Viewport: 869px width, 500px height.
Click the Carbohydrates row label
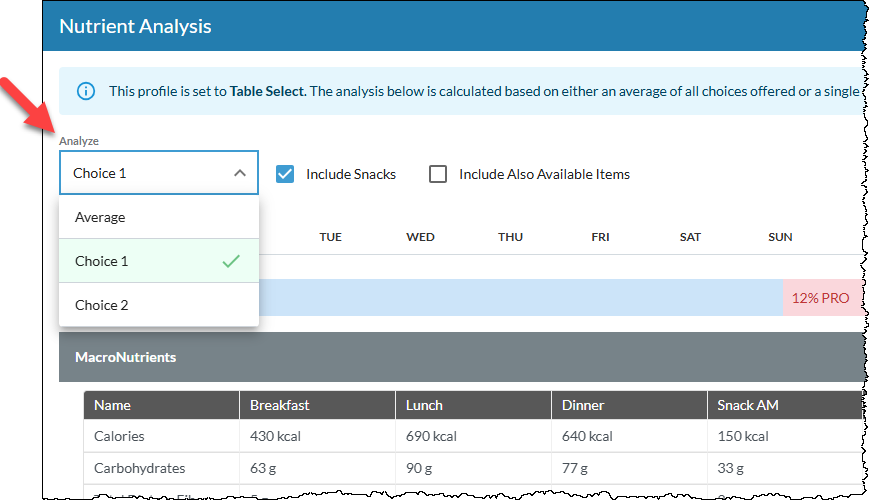pyautogui.click(x=140, y=468)
